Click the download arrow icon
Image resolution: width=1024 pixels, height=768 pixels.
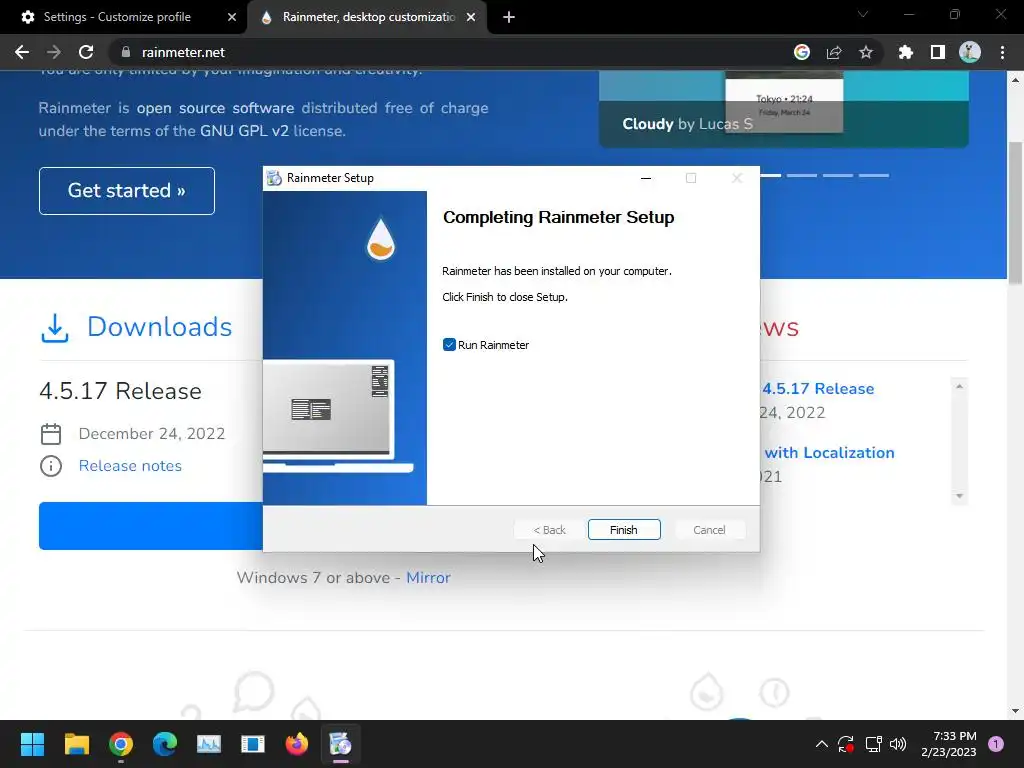(55, 328)
